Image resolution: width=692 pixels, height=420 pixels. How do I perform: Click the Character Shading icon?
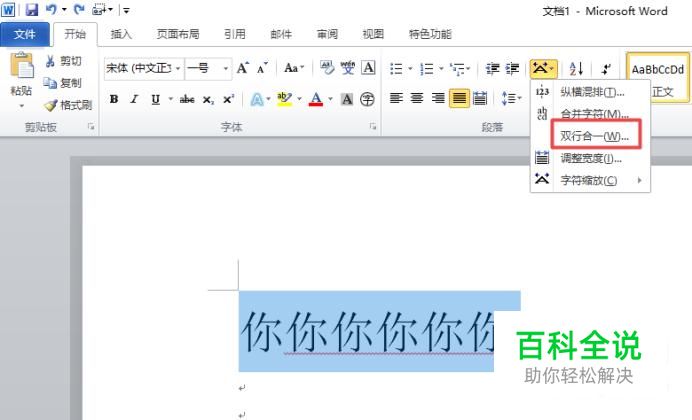(x=347, y=99)
